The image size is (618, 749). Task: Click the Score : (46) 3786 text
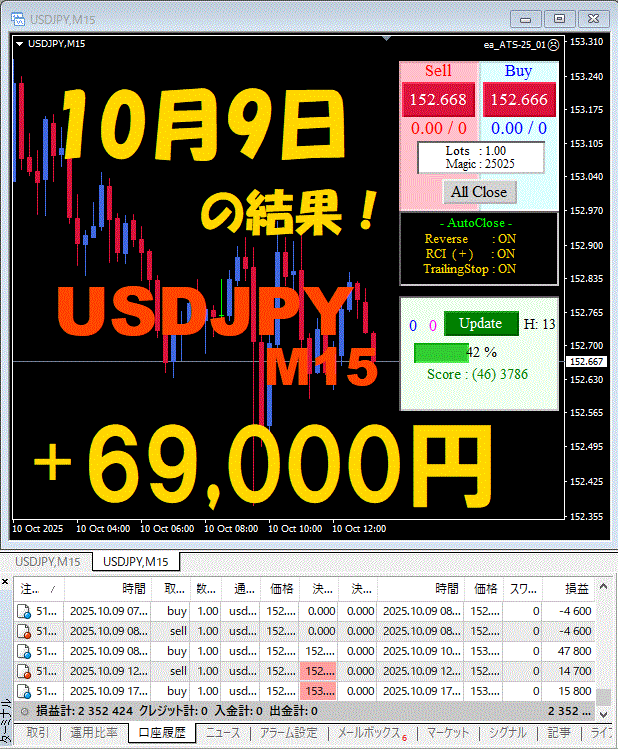pos(478,374)
